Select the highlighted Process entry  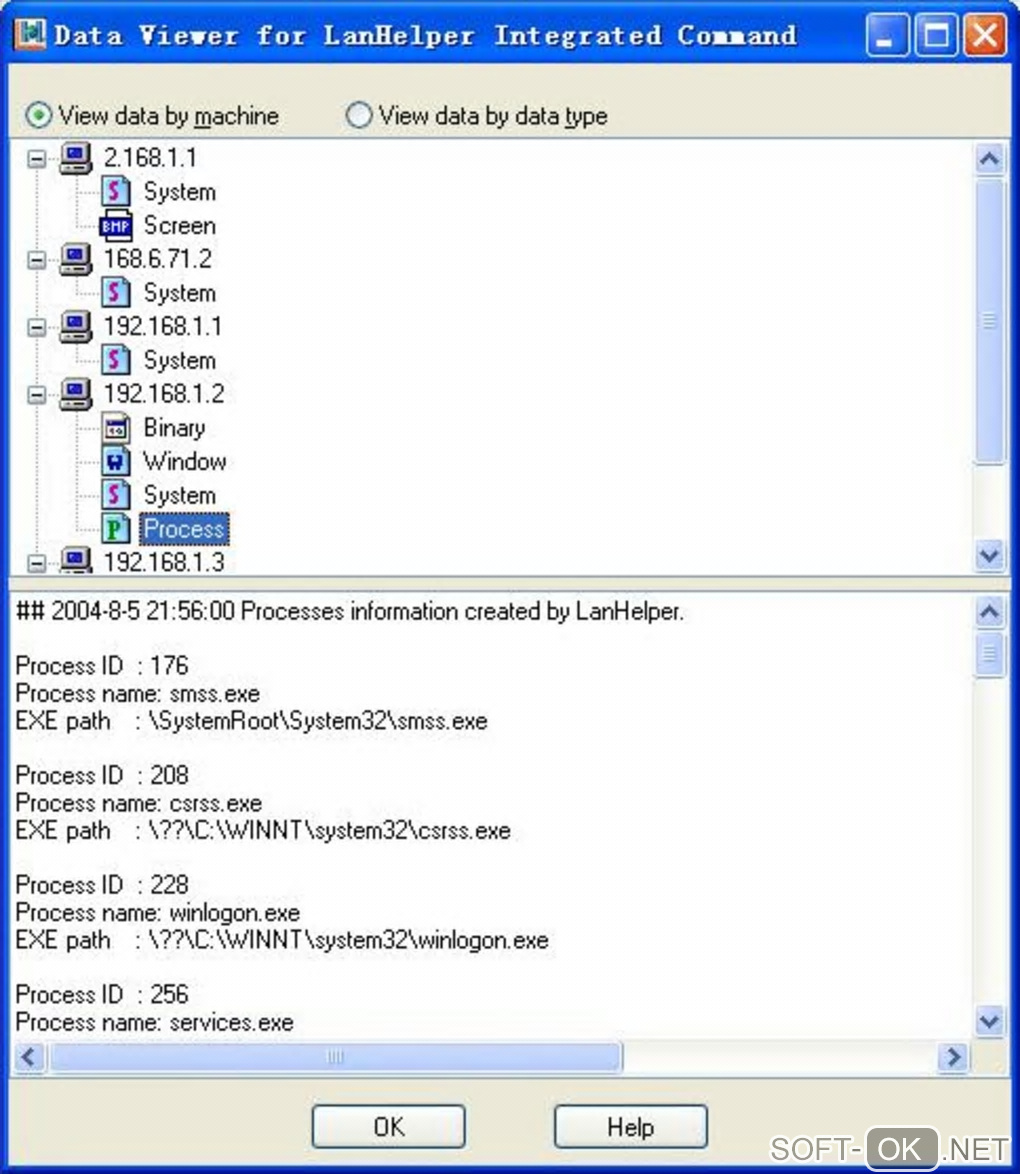184,529
